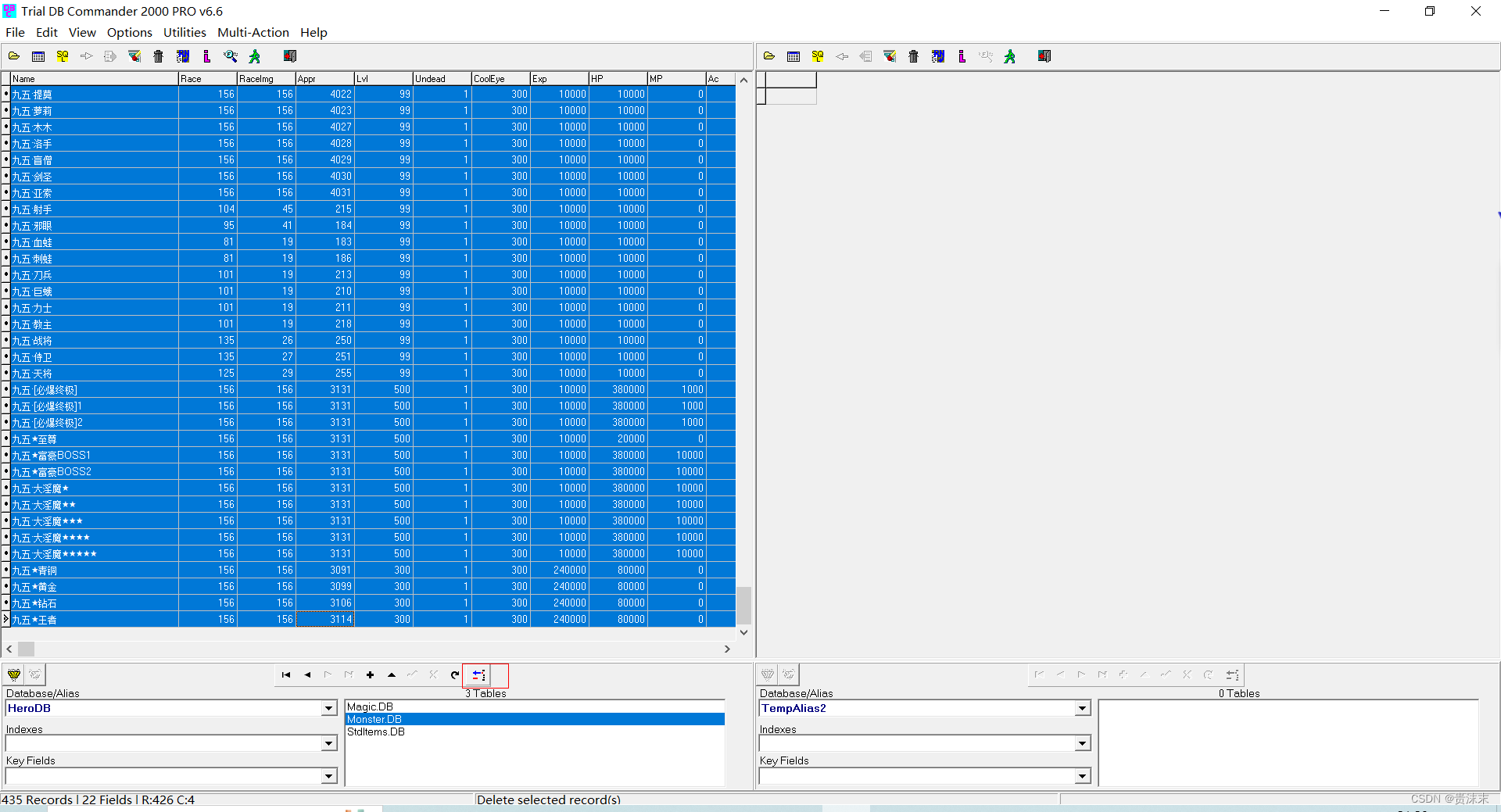Image resolution: width=1501 pixels, height=812 pixels.
Task: Click left panel exit door icon
Action: click(290, 56)
